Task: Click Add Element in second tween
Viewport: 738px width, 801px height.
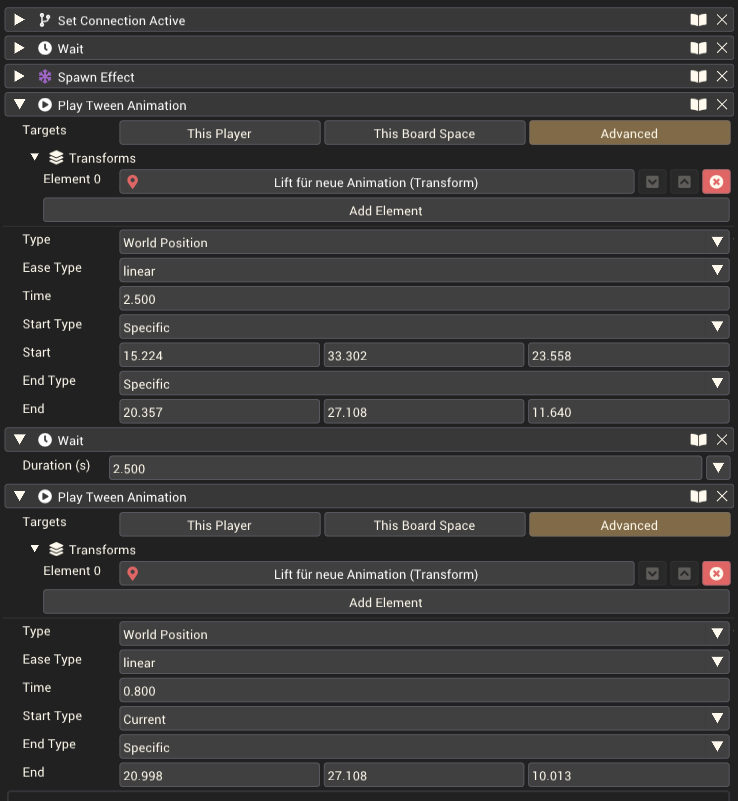Action: pyautogui.click(x=386, y=602)
